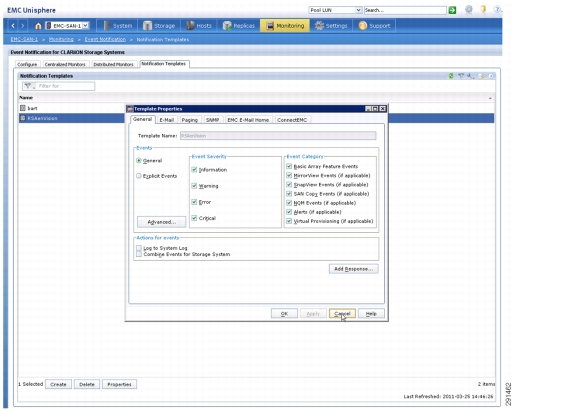Open the EMC-SAN-1 system selector dropdown
The image size is (576, 412).
[x=85, y=26]
